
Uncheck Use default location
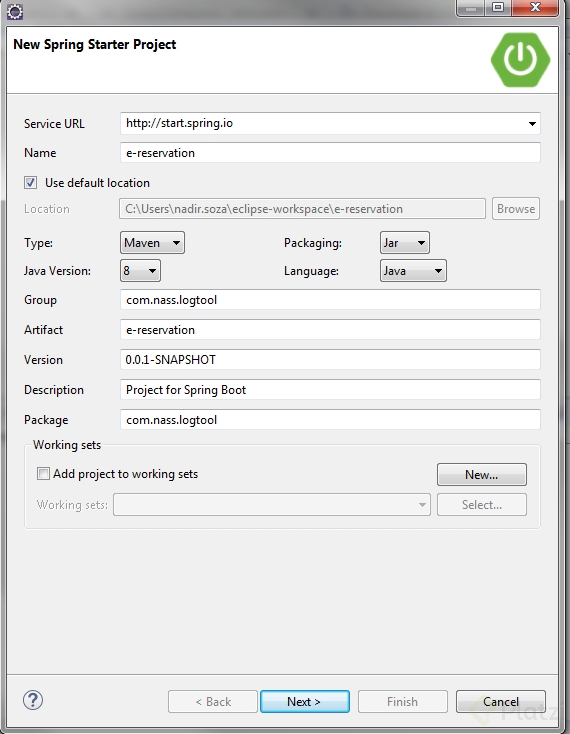tap(31, 183)
